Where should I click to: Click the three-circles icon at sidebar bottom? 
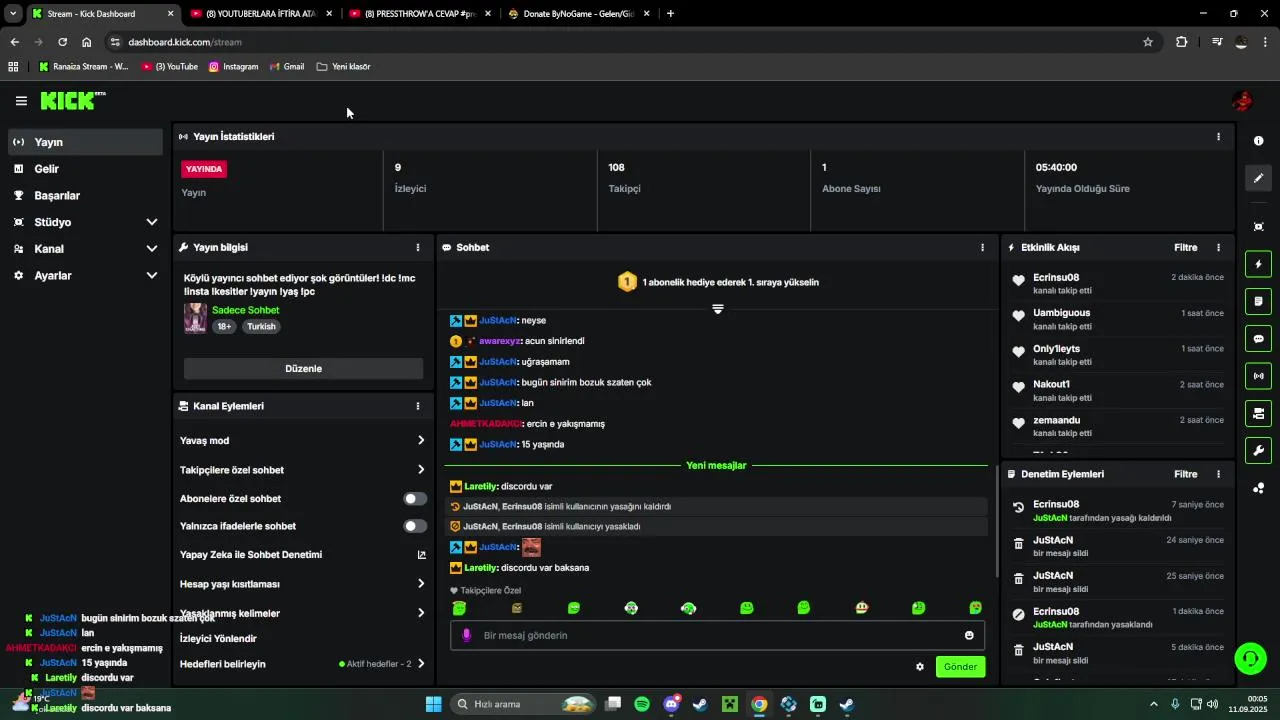click(1258, 488)
